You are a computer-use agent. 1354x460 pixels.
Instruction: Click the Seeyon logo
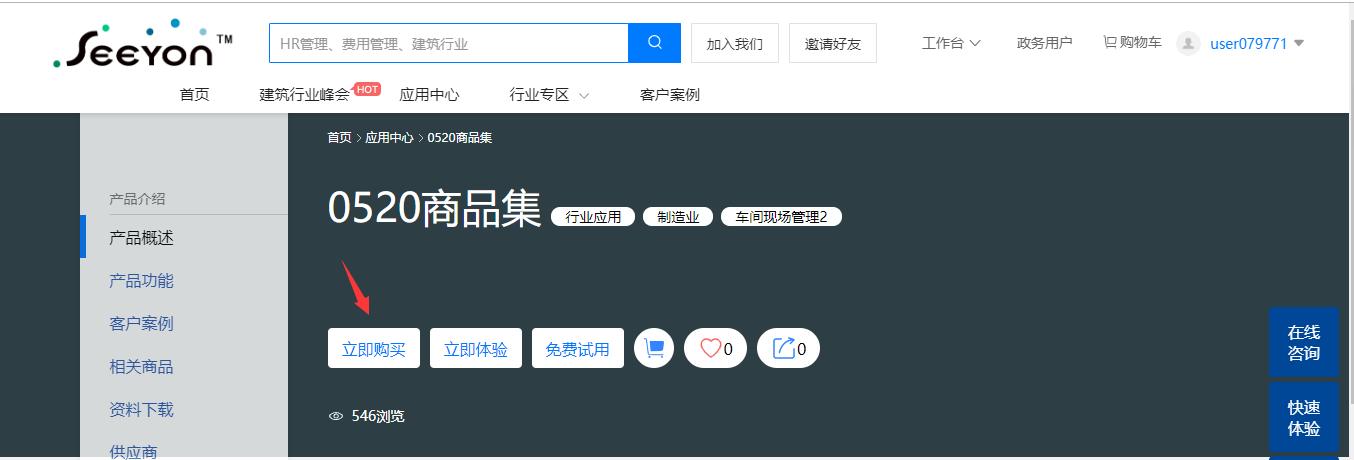point(143,45)
